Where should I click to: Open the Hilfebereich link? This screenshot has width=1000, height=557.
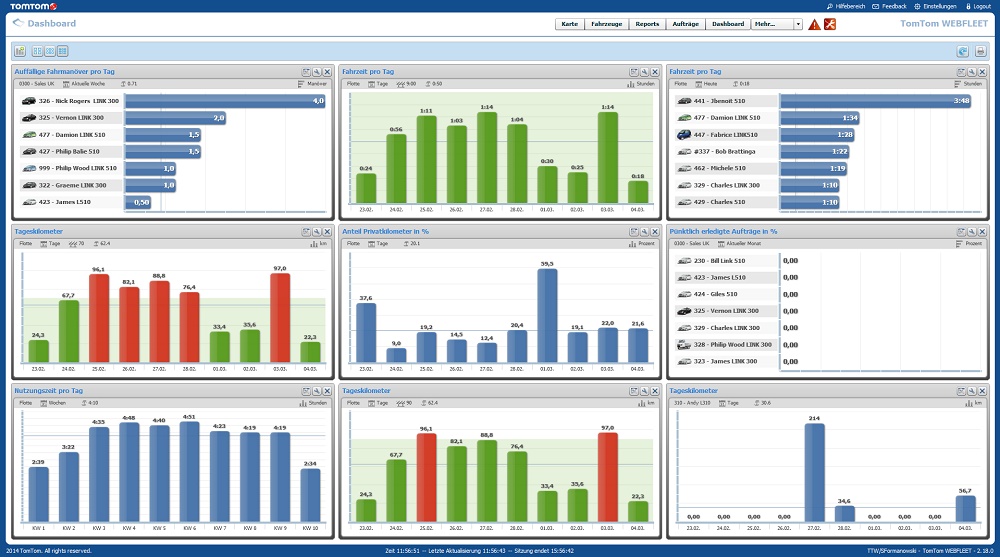pyautogui.click(x=846, y=6)
